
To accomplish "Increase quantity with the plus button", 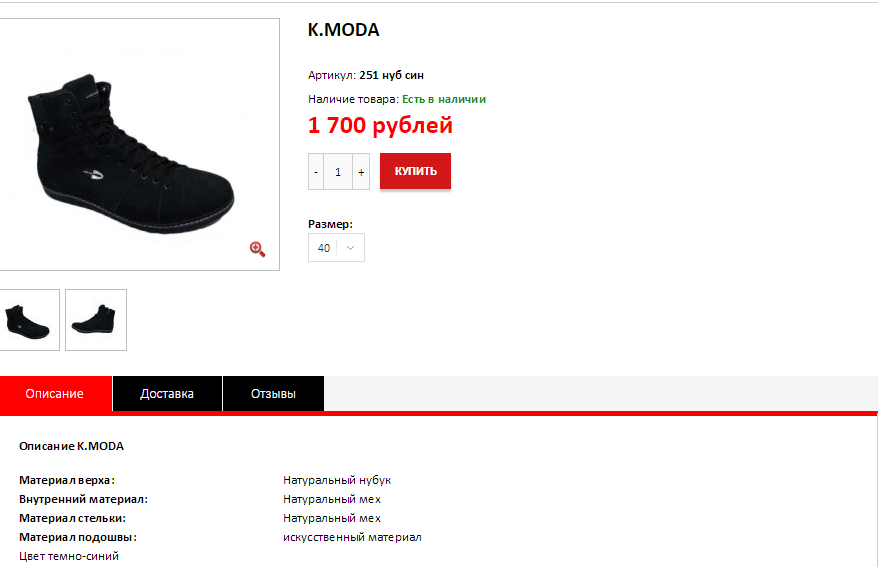I will click(361, 171).
